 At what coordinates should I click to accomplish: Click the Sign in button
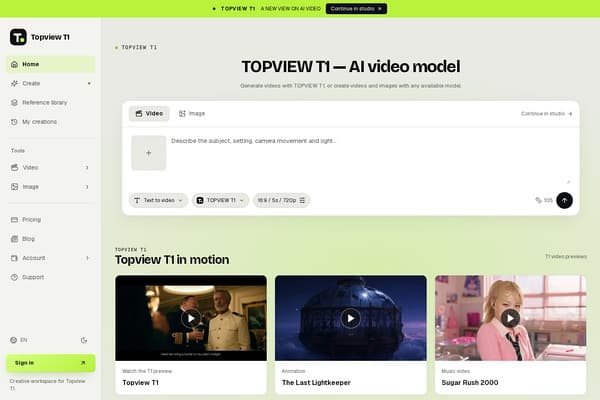pyautogui.click(x=51, y=363)
